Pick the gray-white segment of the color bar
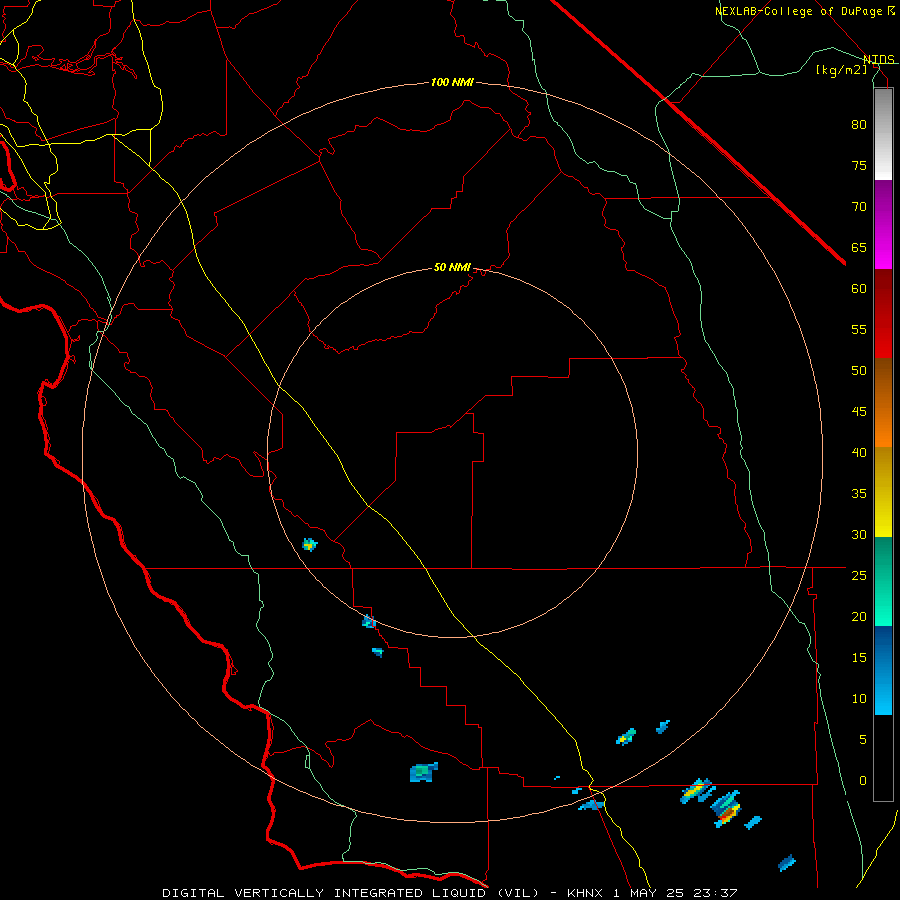Image resolution: width=900 pixels, height=900 pixels. click(x=883, y=134)
